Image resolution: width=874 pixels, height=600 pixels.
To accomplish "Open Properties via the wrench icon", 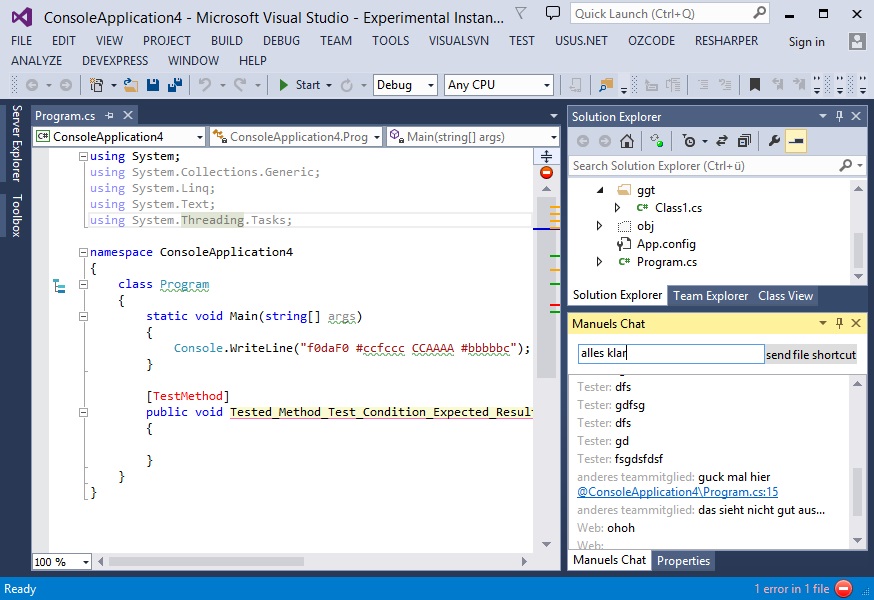I will [x=773, y=141].
